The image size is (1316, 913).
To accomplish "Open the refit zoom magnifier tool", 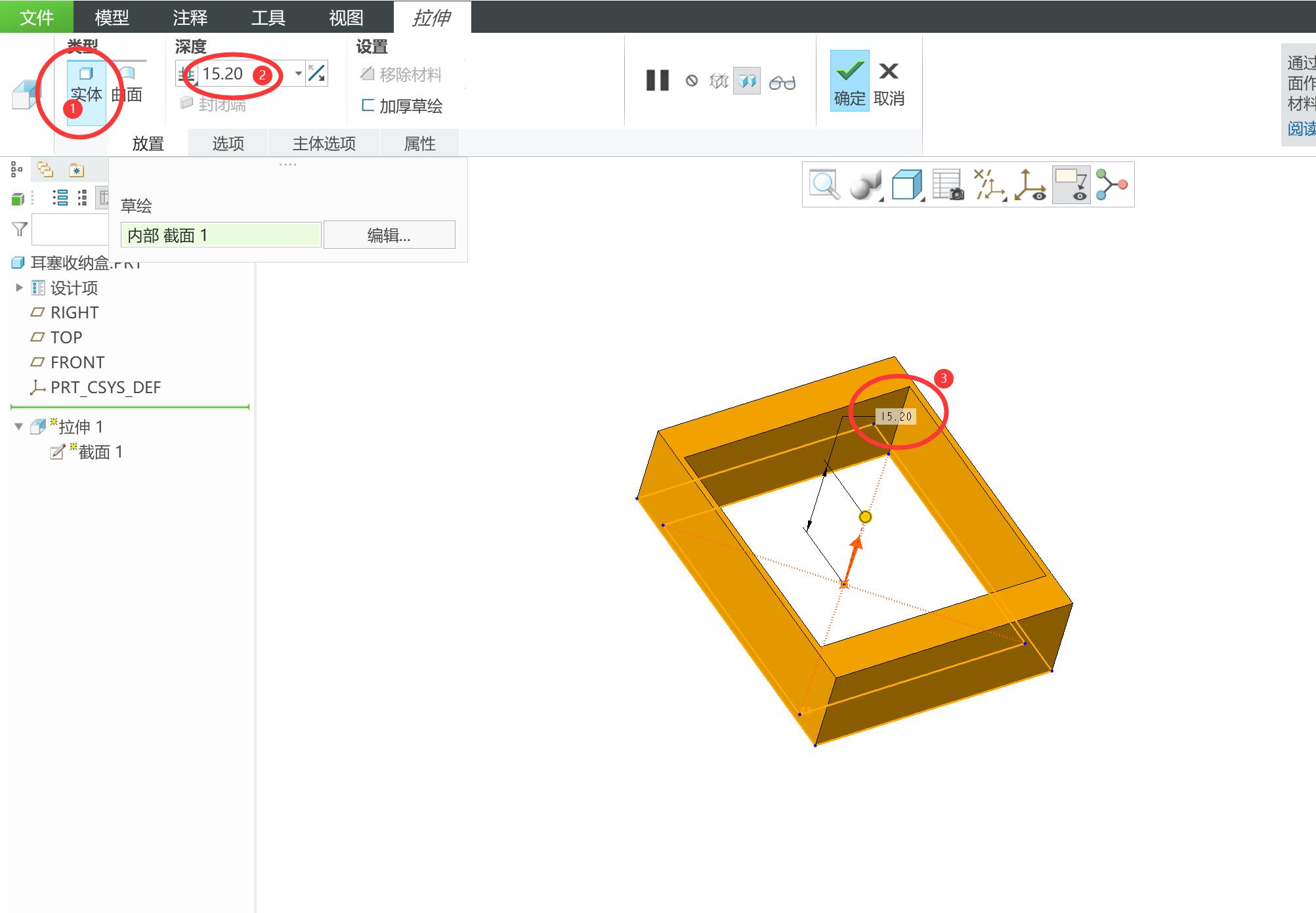I will tap(824, 185).
